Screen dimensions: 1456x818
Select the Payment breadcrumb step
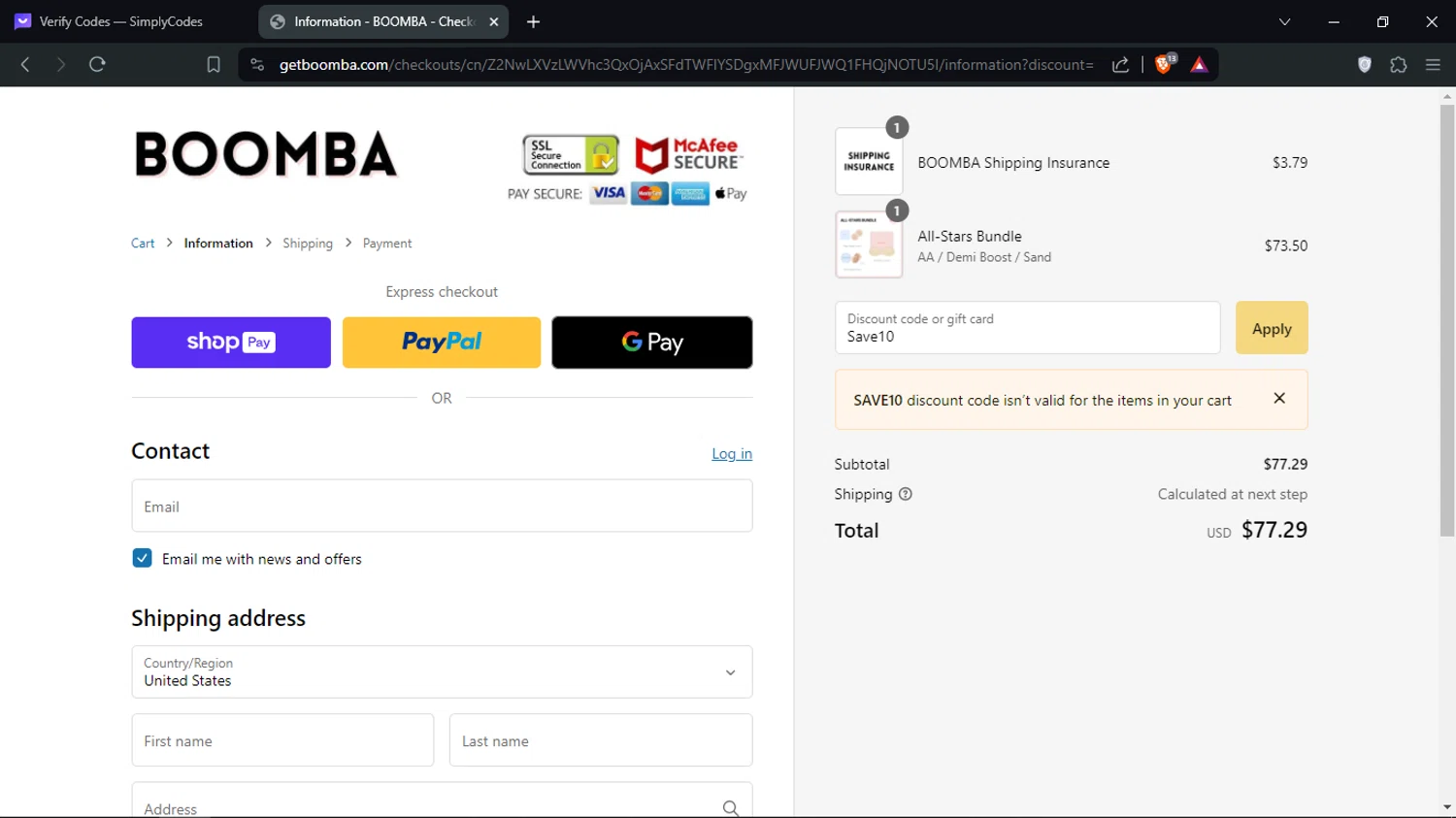[387, 244]
